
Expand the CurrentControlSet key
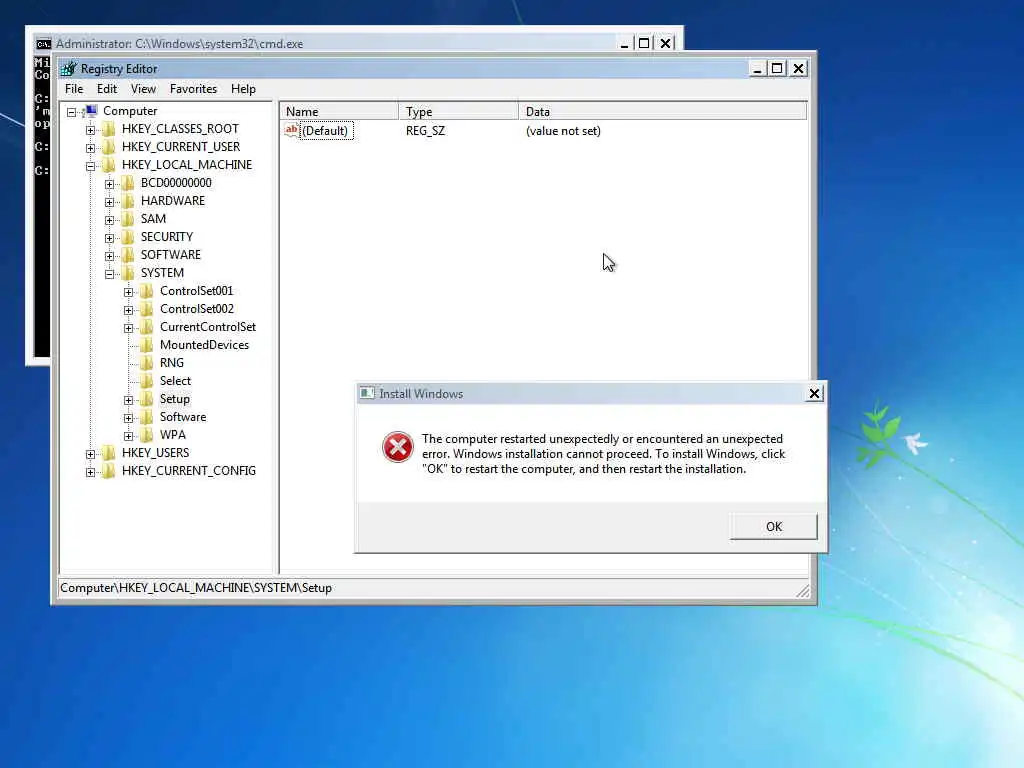coord(128,328)
